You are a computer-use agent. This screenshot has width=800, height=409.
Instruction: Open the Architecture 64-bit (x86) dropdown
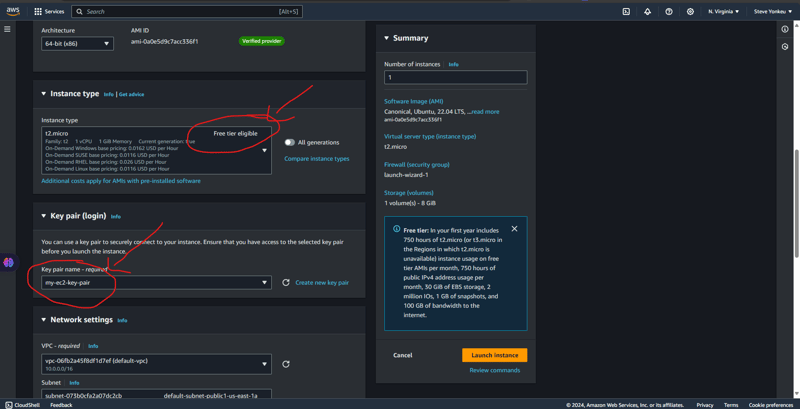pos(78,44)
